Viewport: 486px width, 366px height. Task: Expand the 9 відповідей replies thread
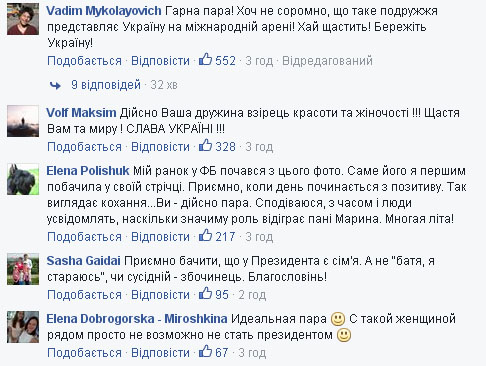pos(106,85)
